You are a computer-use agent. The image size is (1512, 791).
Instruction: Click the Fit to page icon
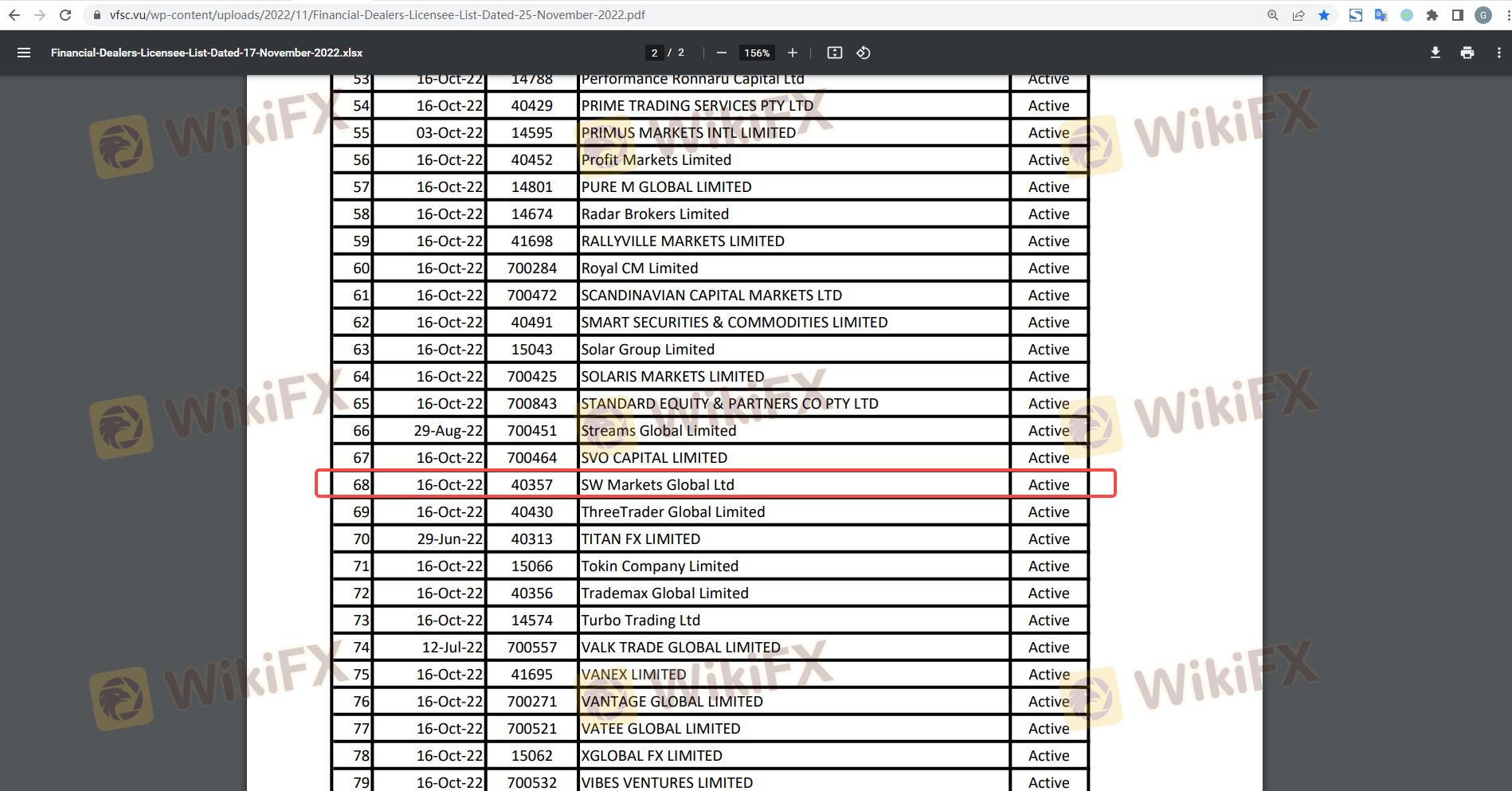coord(834,53)
